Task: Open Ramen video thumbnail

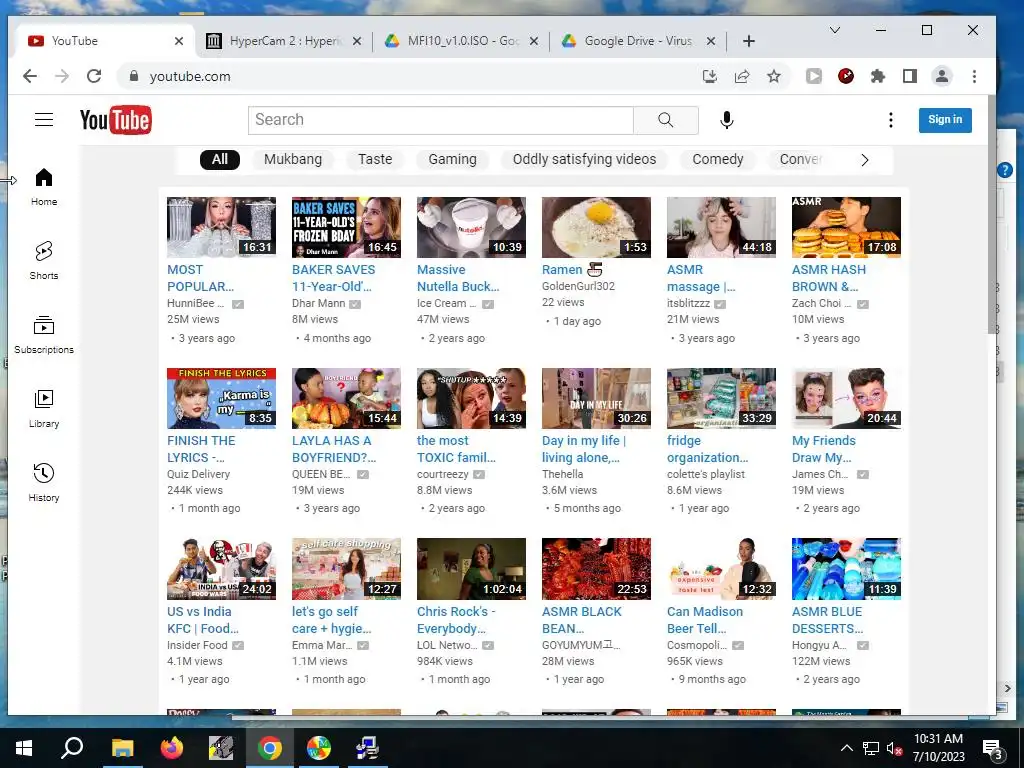Action: pyautogui.click(x=596, y=227)
